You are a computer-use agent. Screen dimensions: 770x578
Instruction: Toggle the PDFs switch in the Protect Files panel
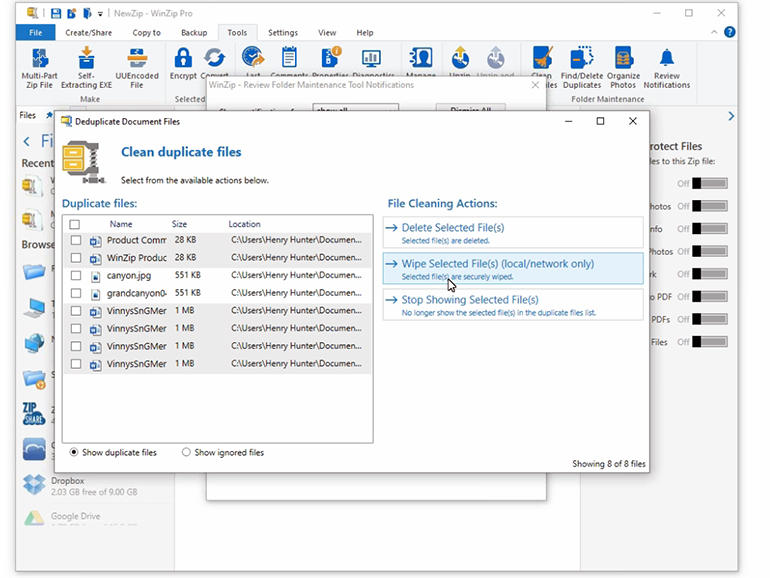click(x=710, y=319)
